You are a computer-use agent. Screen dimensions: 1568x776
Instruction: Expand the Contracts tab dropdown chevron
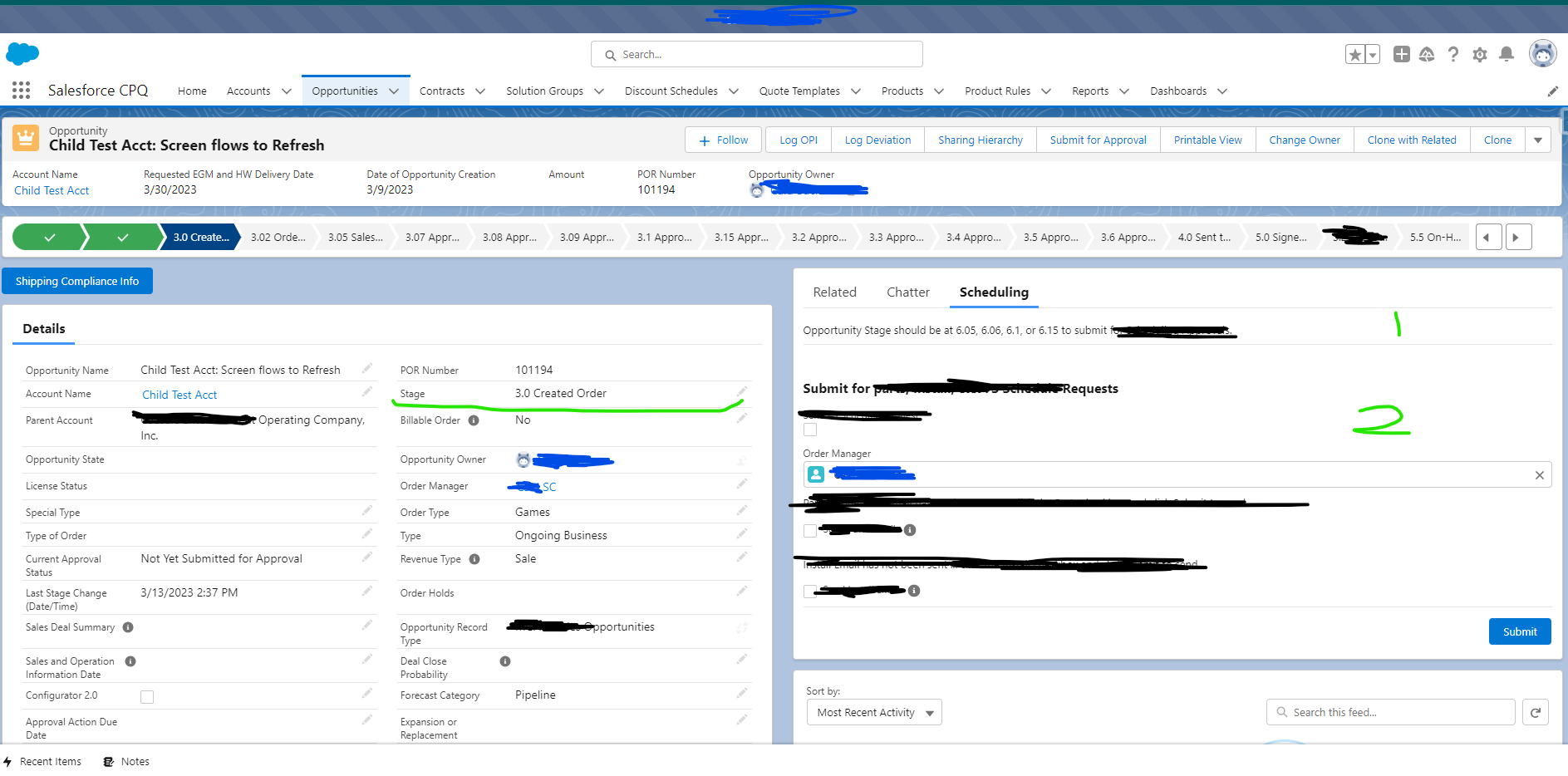pos(480,91)
